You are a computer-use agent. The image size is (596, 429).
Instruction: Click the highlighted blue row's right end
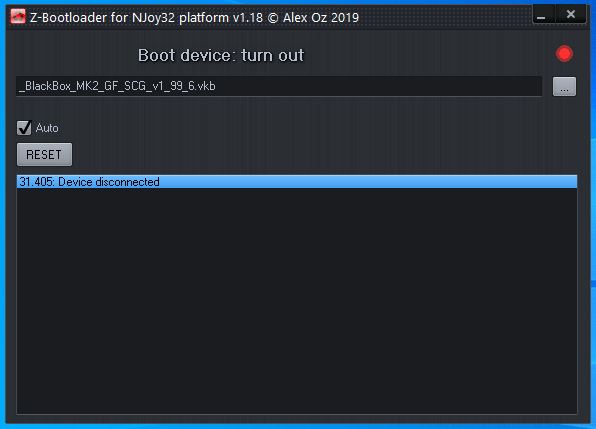click(563, 182)
